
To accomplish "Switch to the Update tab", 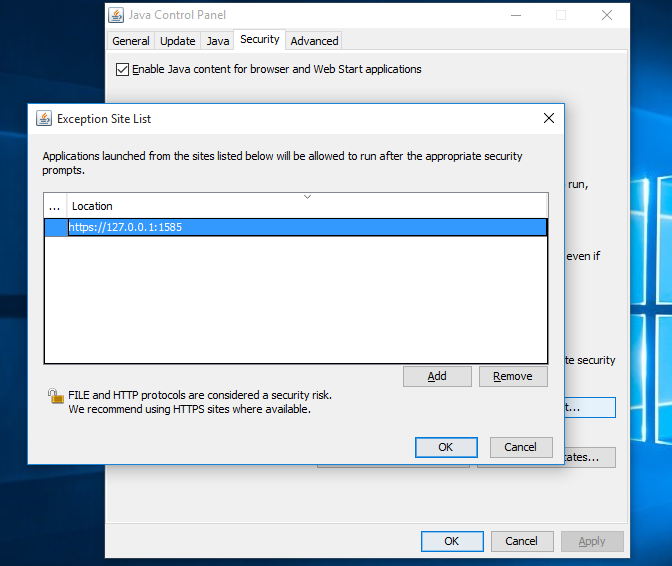I will click(x=177, y=41).
